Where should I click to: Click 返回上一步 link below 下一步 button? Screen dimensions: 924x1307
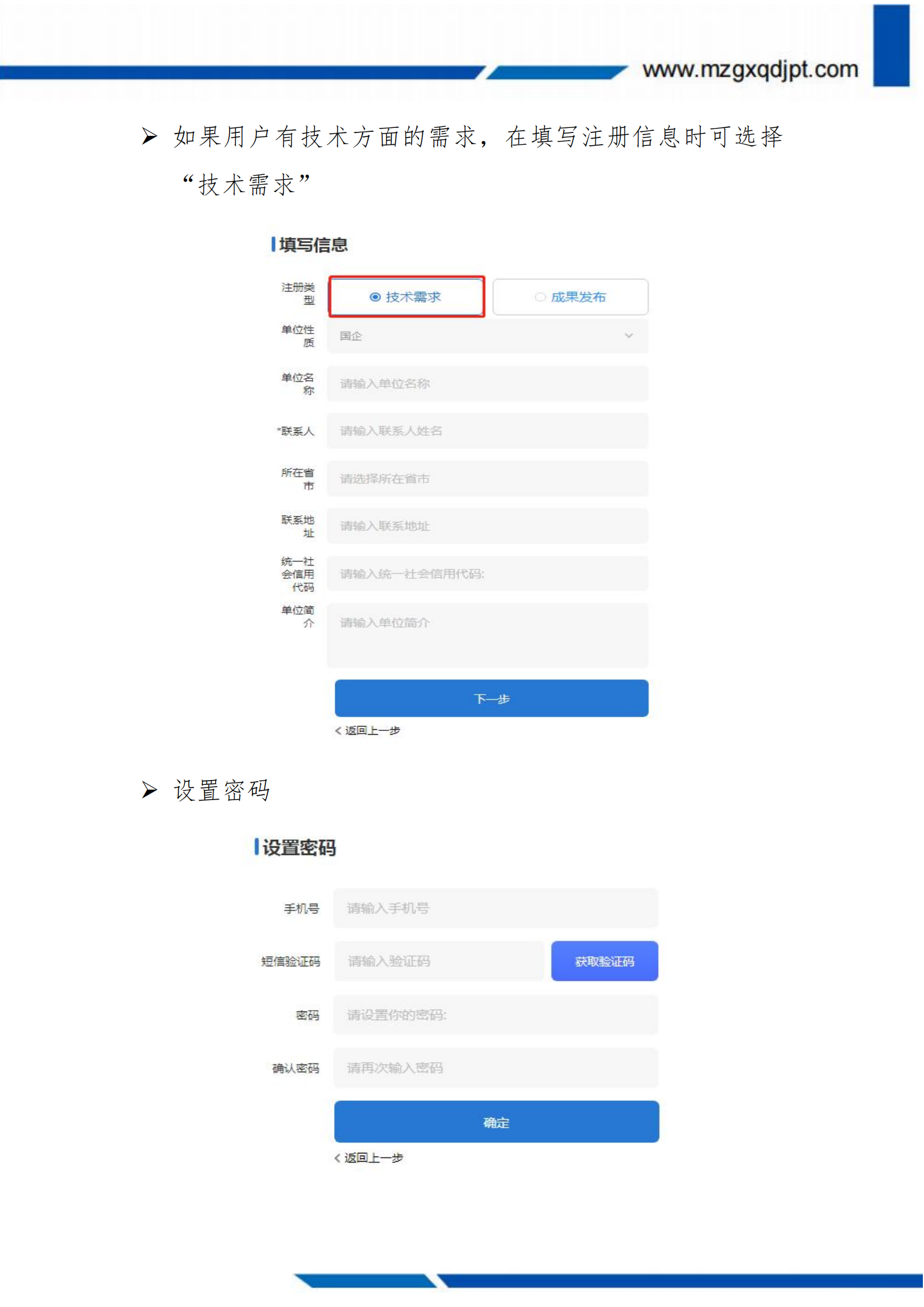click(372, 730)
